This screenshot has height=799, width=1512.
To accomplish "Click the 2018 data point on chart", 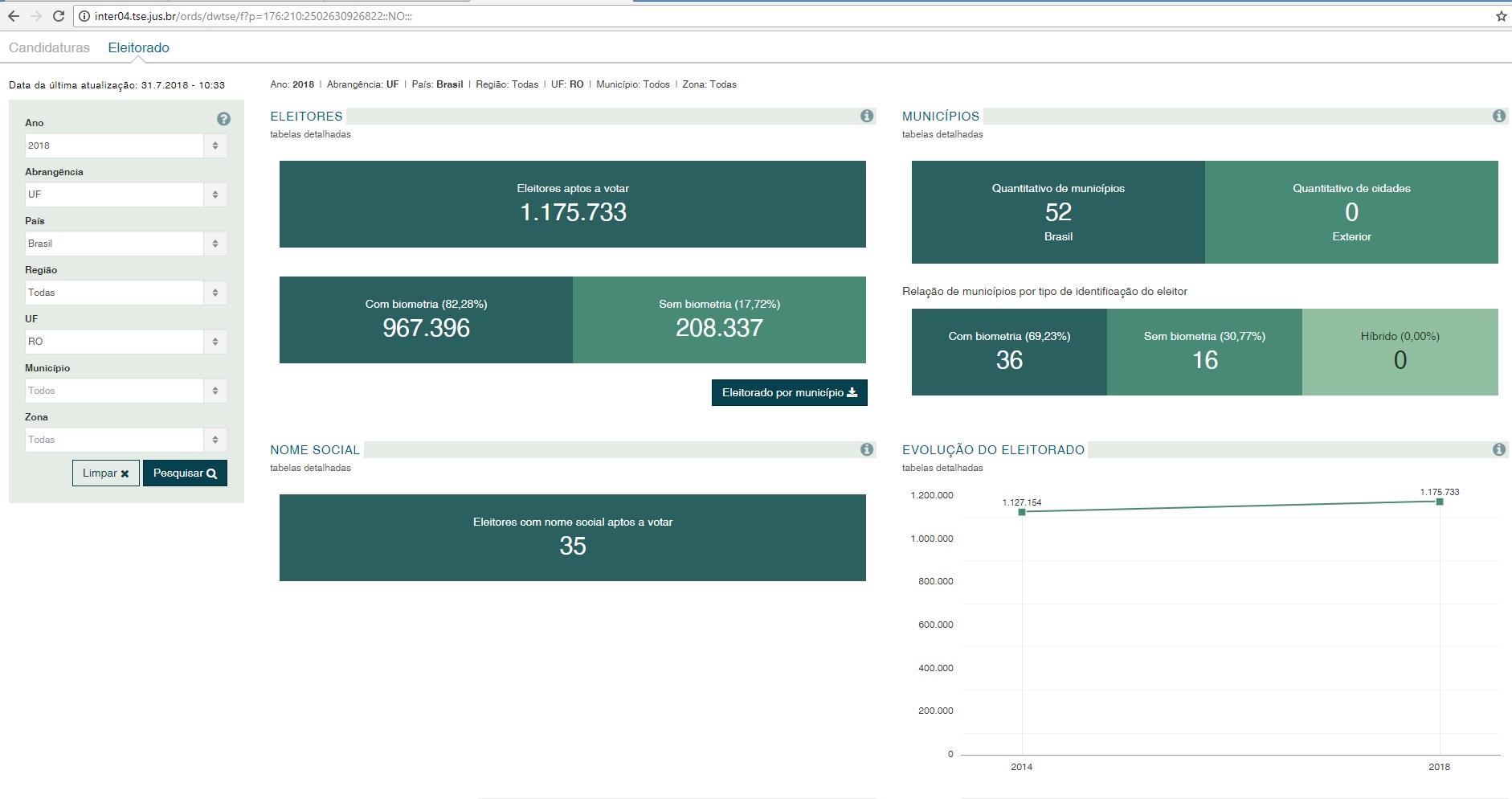I will pyautogui.click(x=1440, y=502).
